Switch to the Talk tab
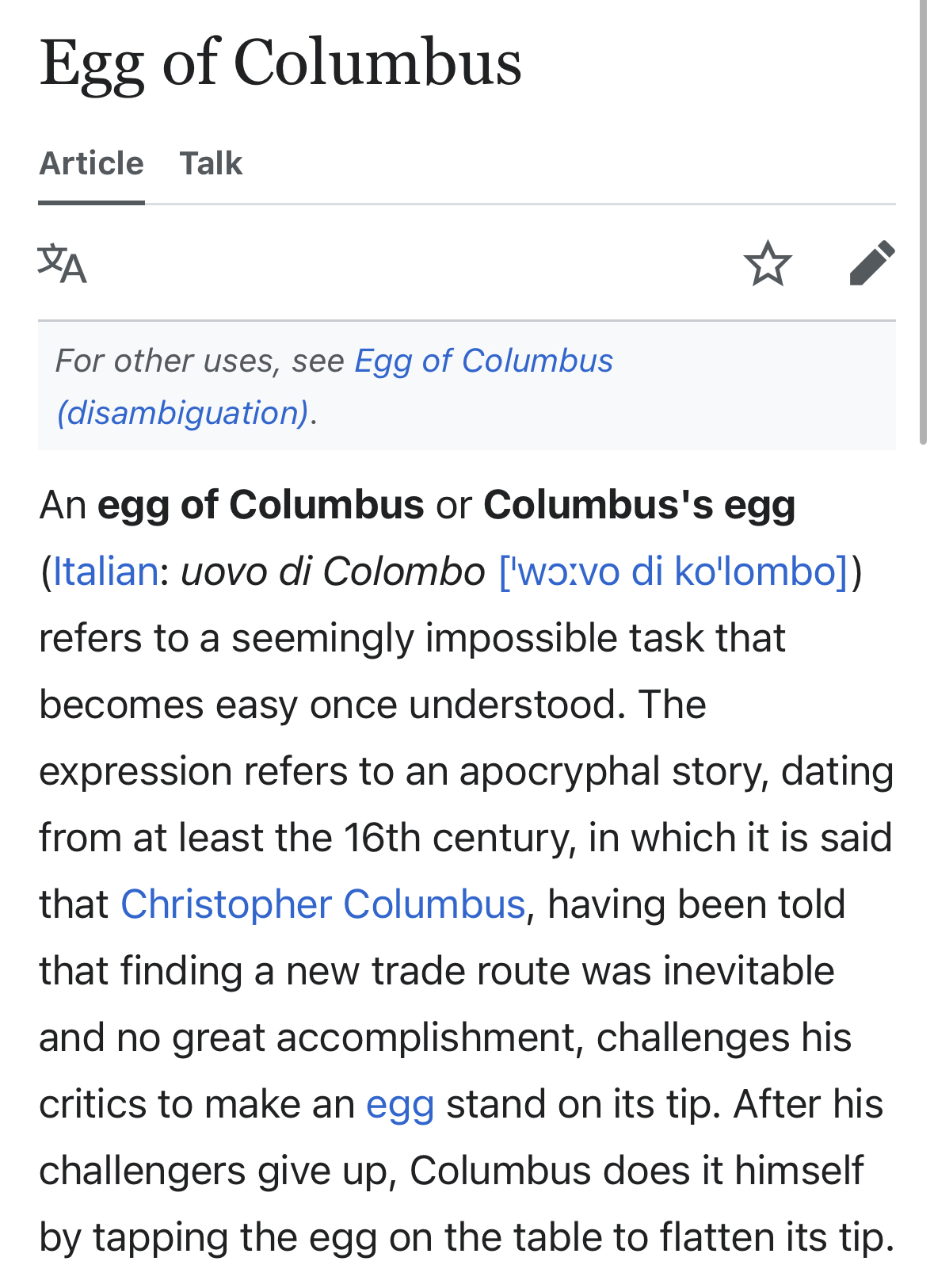 point(211,163)
